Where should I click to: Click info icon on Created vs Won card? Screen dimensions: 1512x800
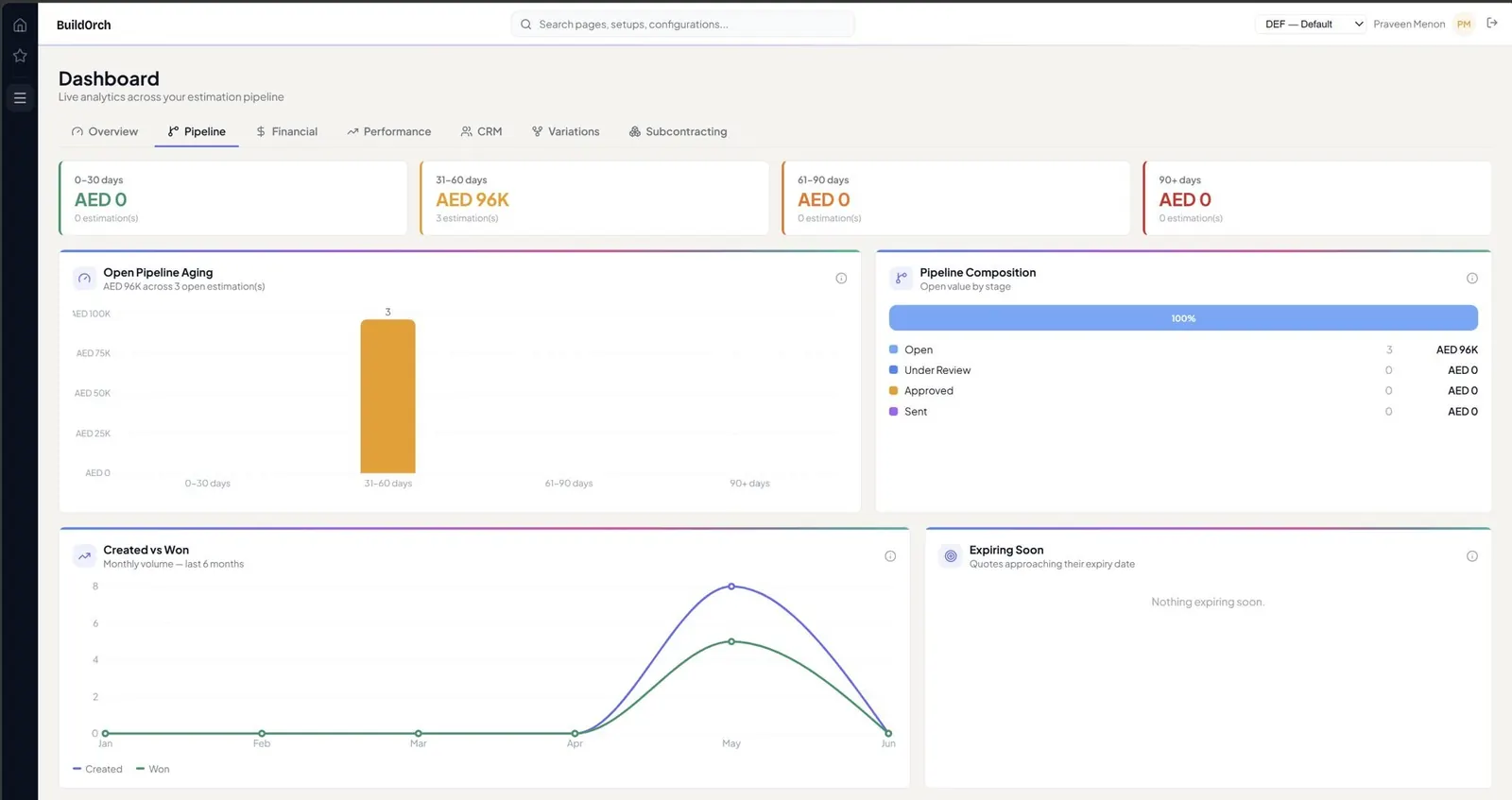point(890,556)
